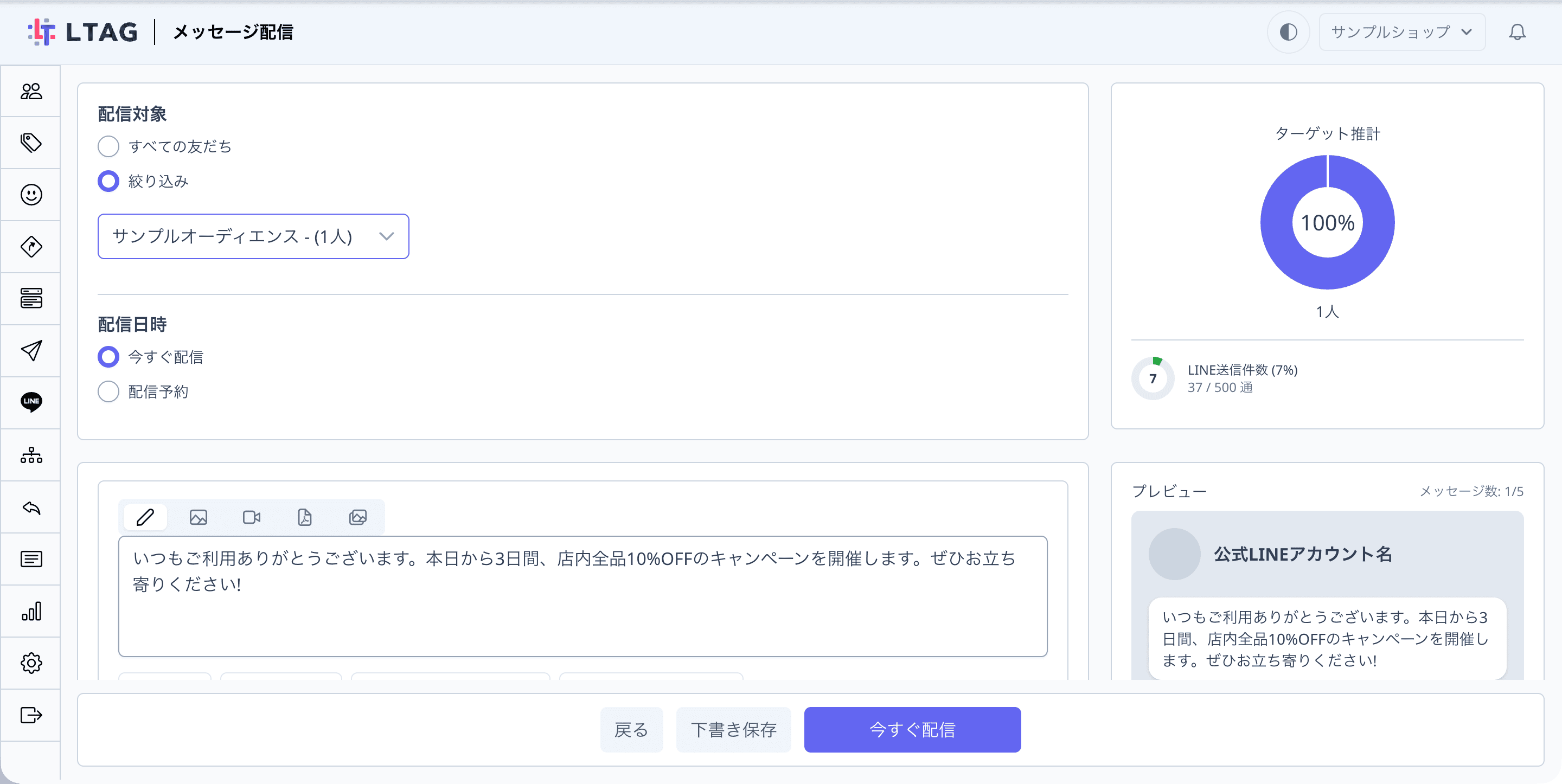Click the 100% target estimate donut chart
The image size is (1562, 784).
pos(1327,222)
